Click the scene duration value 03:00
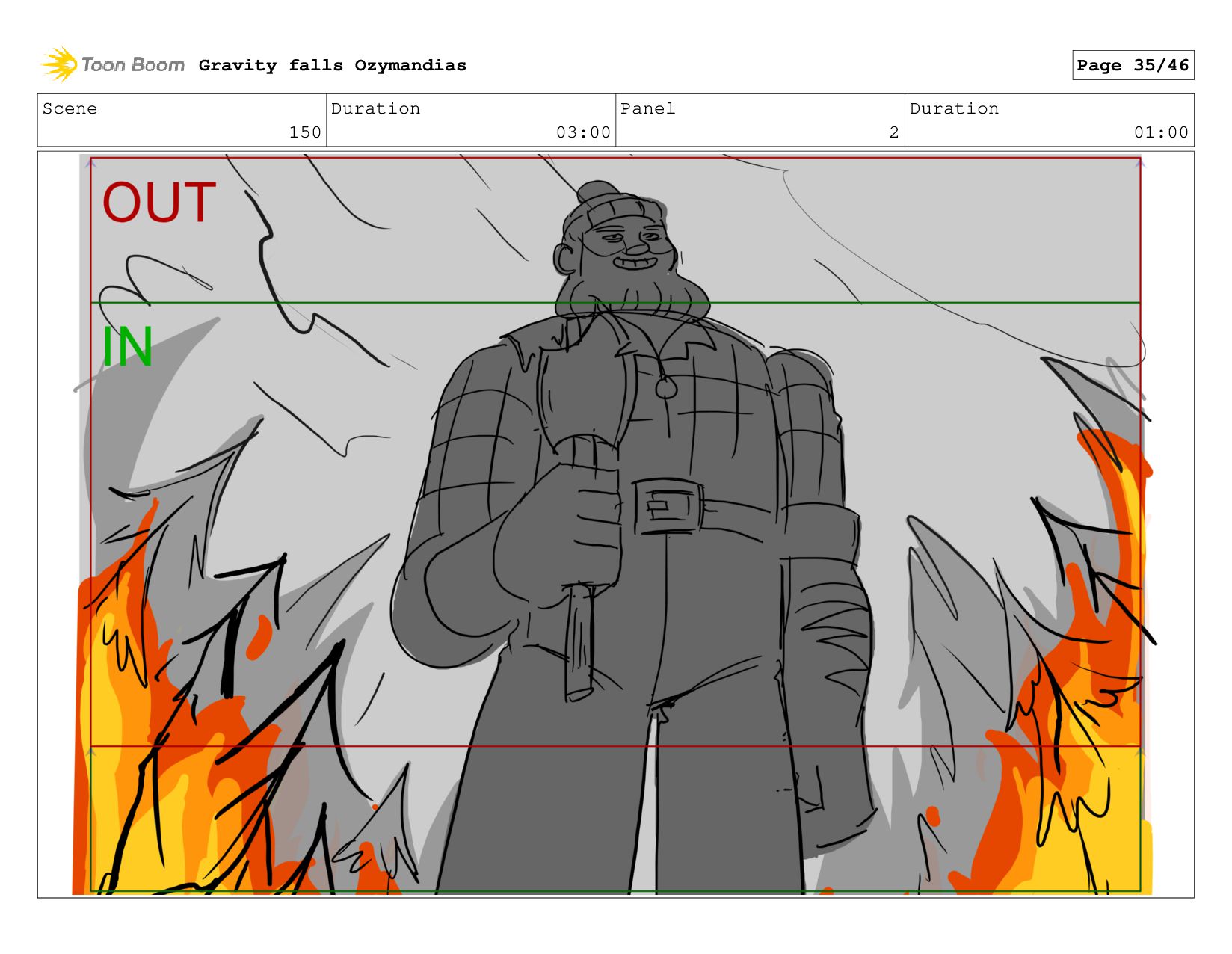 [x=583, y=132]
